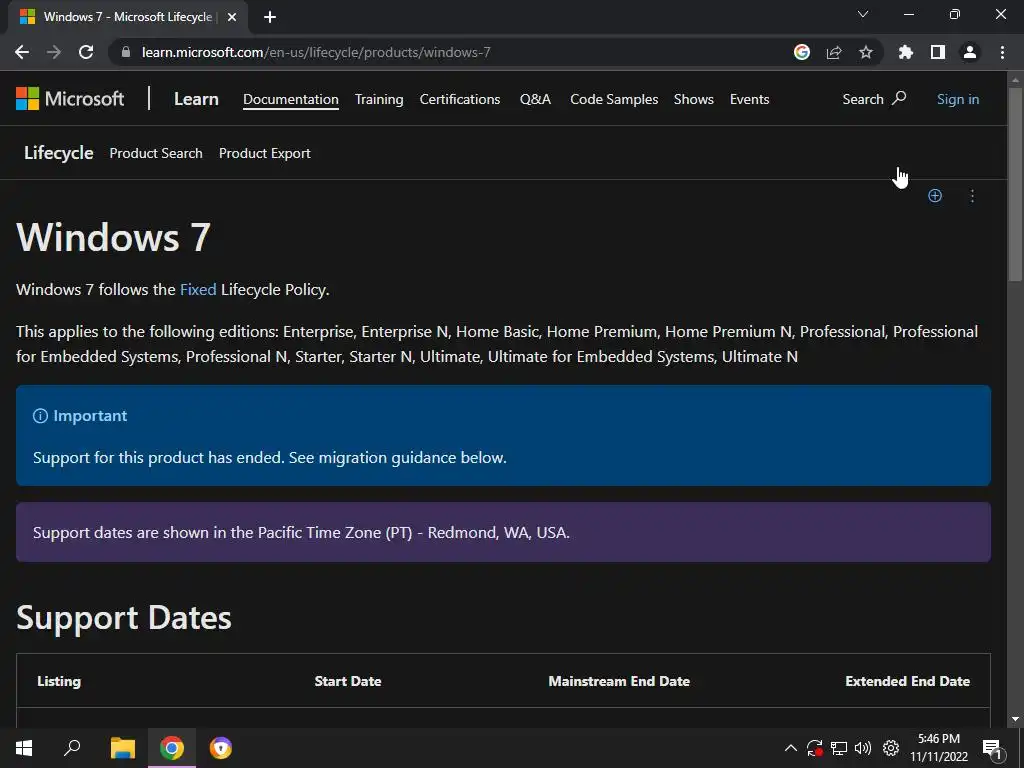Click the Chrome taskbar icon
The image size is (1024, 768).
pos(172,748)
